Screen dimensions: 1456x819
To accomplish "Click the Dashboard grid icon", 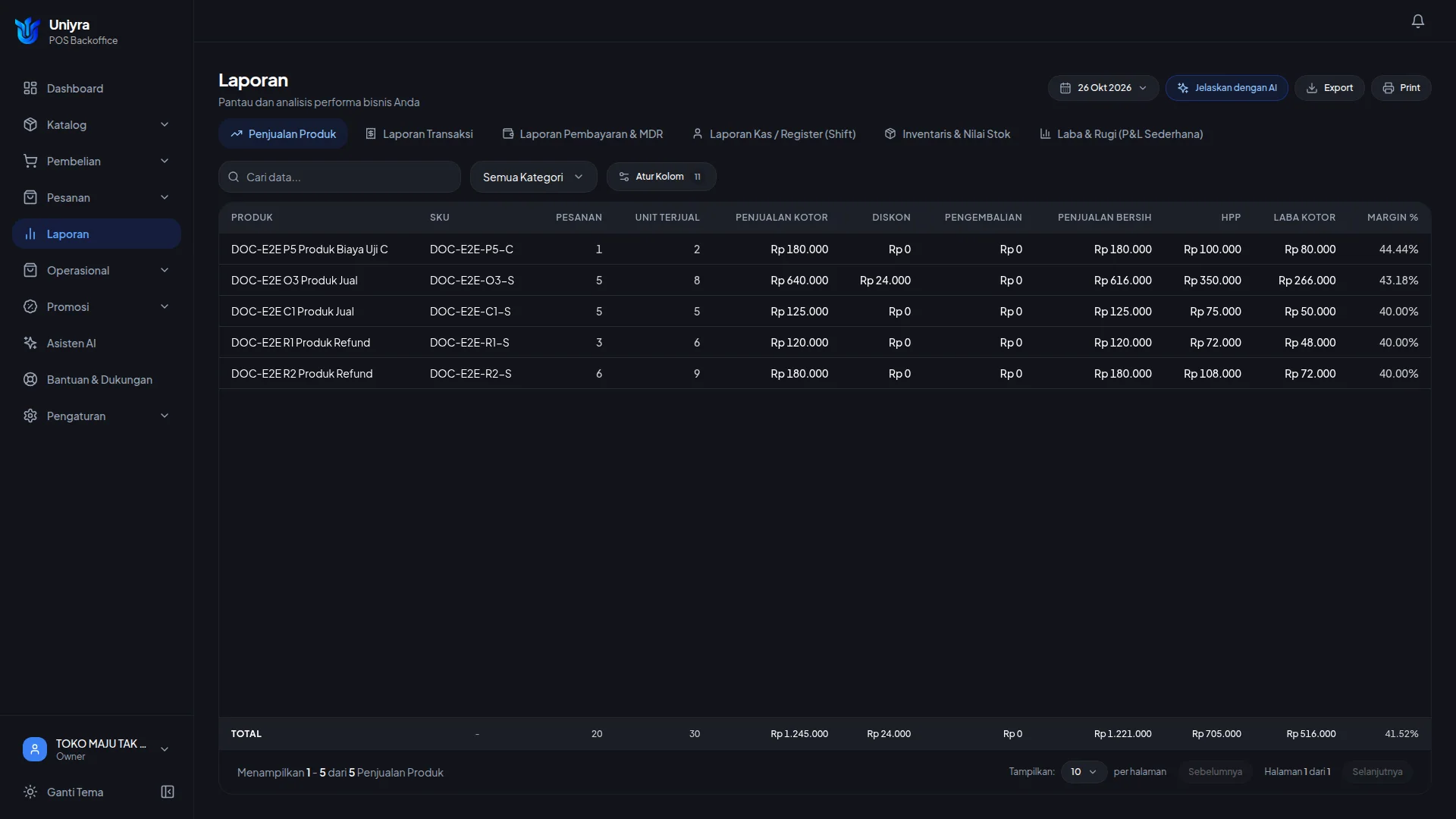I will click(30, 89).
